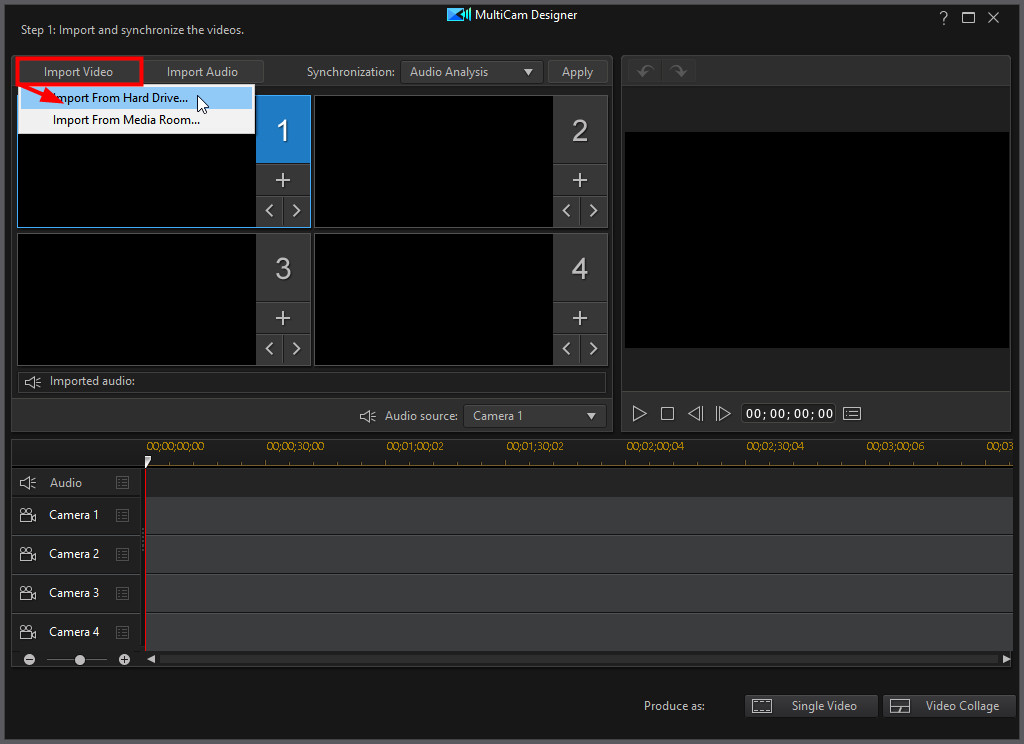Zoom out the timeline with minus icon
The image size is (1024, 744).
tap(29, 660)
